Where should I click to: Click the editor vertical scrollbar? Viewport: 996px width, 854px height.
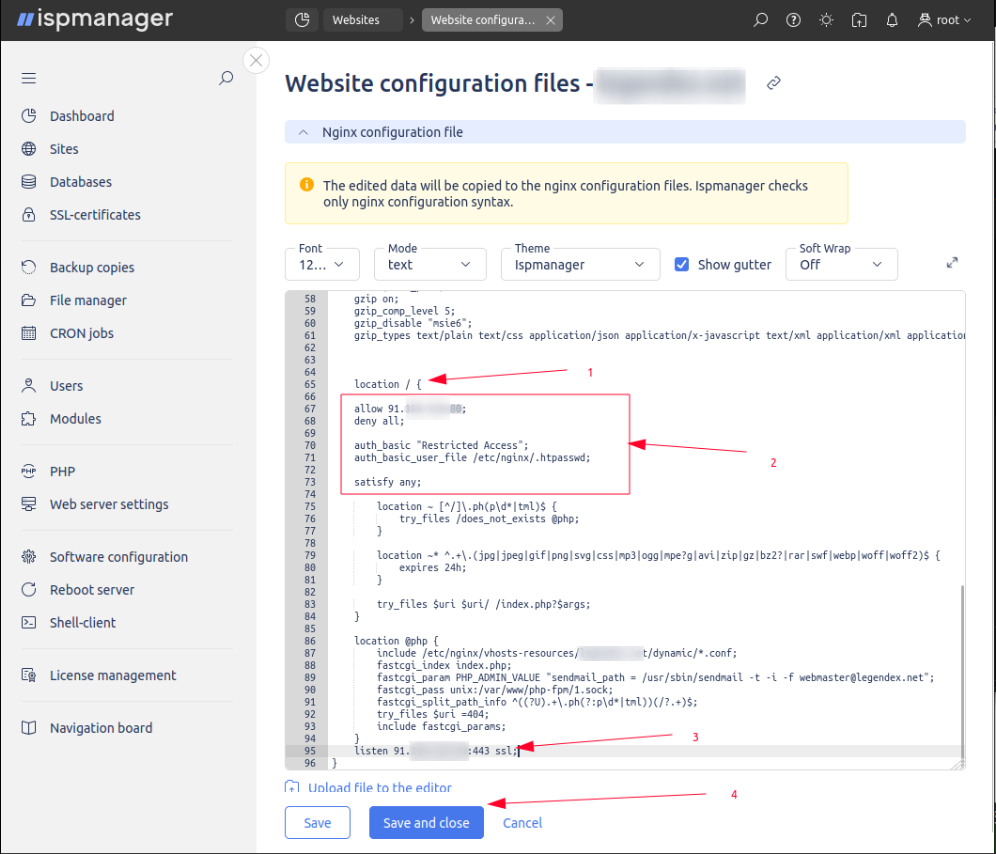[x=961, y=670]
